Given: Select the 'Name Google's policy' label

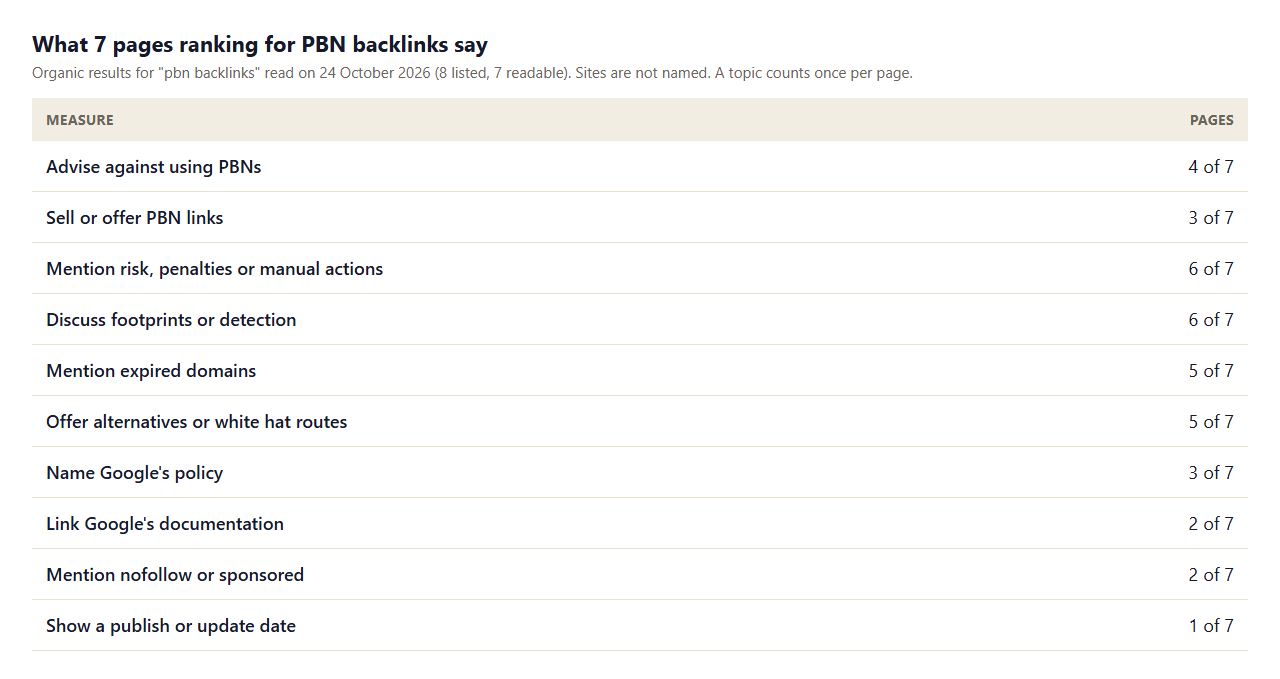Looking at the screenshot, I should tap(135, 473).
